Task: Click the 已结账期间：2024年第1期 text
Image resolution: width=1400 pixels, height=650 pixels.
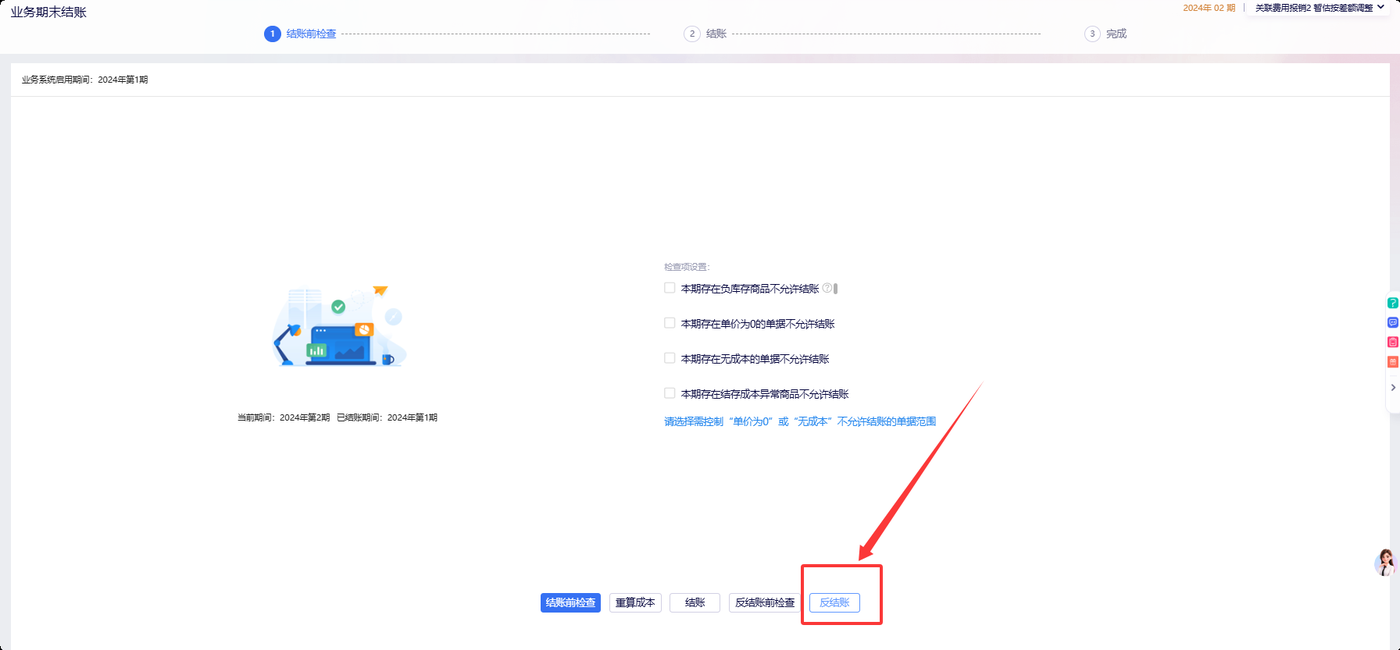Action: tap(387, 417)
